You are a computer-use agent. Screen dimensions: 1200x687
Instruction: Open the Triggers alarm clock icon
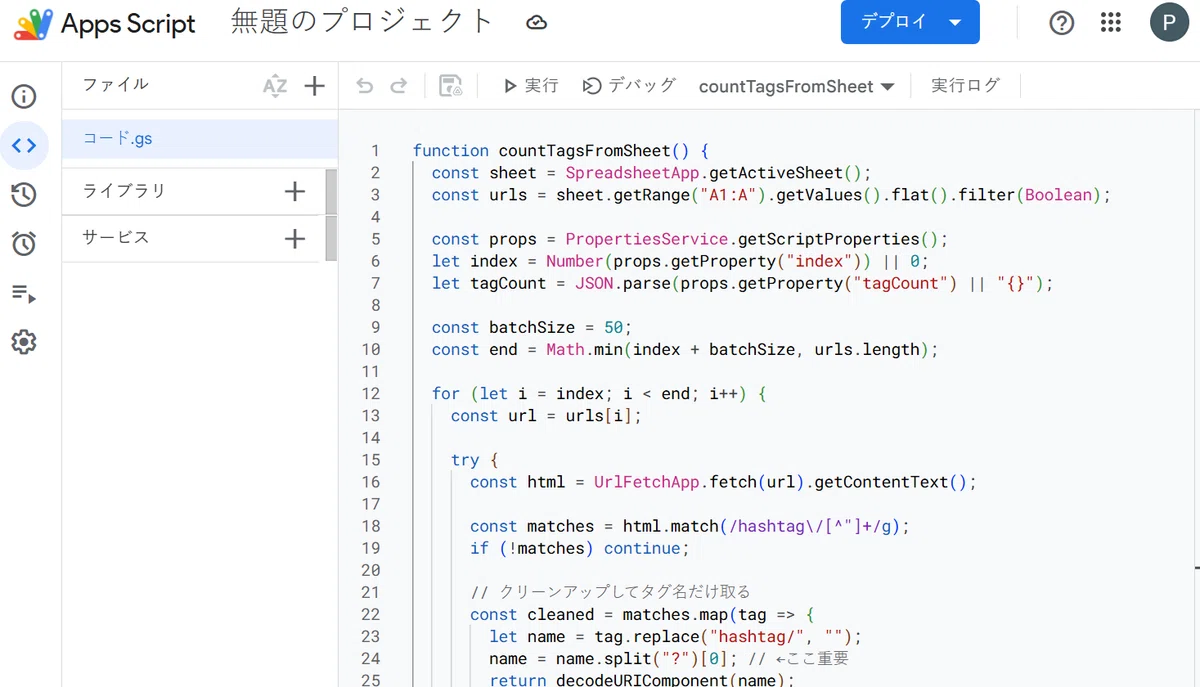[x=24, y=243]
